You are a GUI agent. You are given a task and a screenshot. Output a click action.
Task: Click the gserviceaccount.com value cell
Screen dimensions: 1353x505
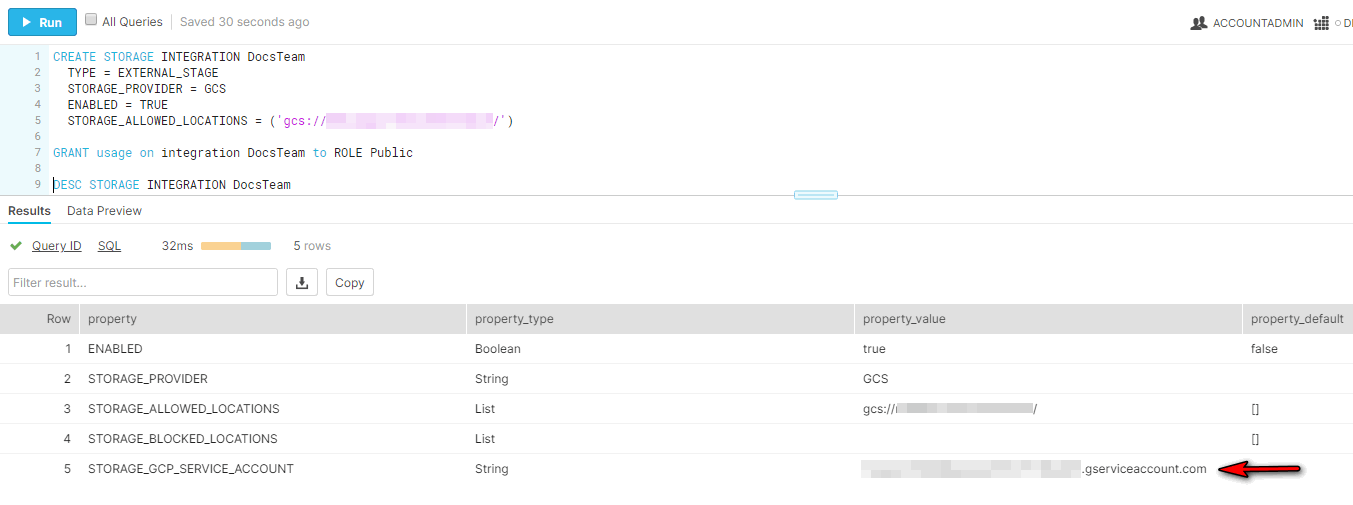[1047, 469]
